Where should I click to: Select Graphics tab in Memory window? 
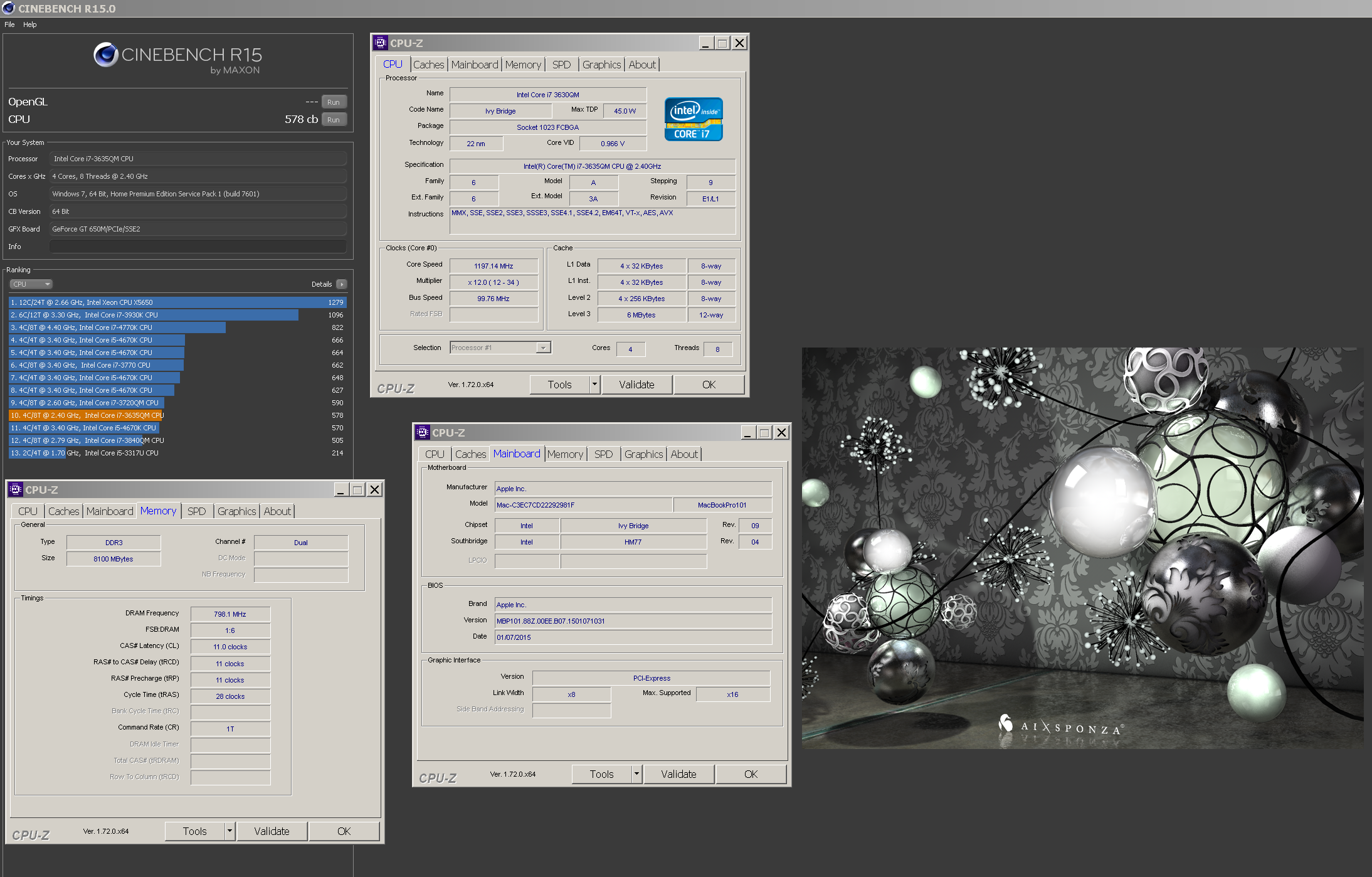coord(236,511)
